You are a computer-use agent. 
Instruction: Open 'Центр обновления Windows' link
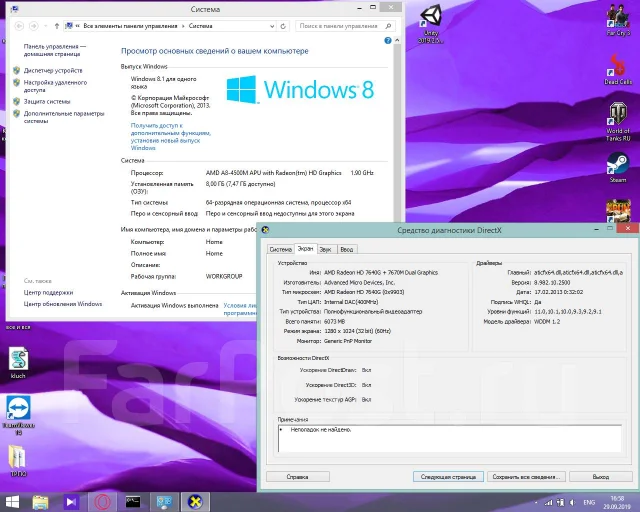pos(62,304)
